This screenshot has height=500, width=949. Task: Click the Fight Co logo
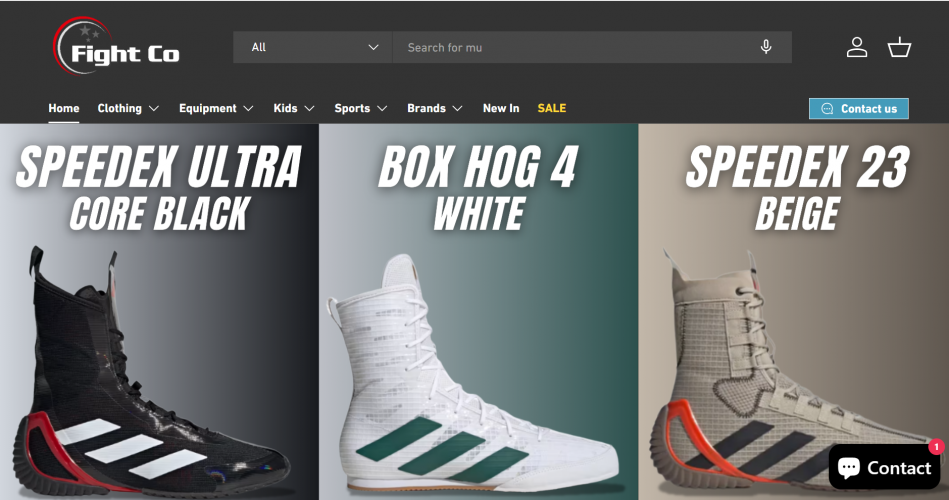(x=116, y=47)
